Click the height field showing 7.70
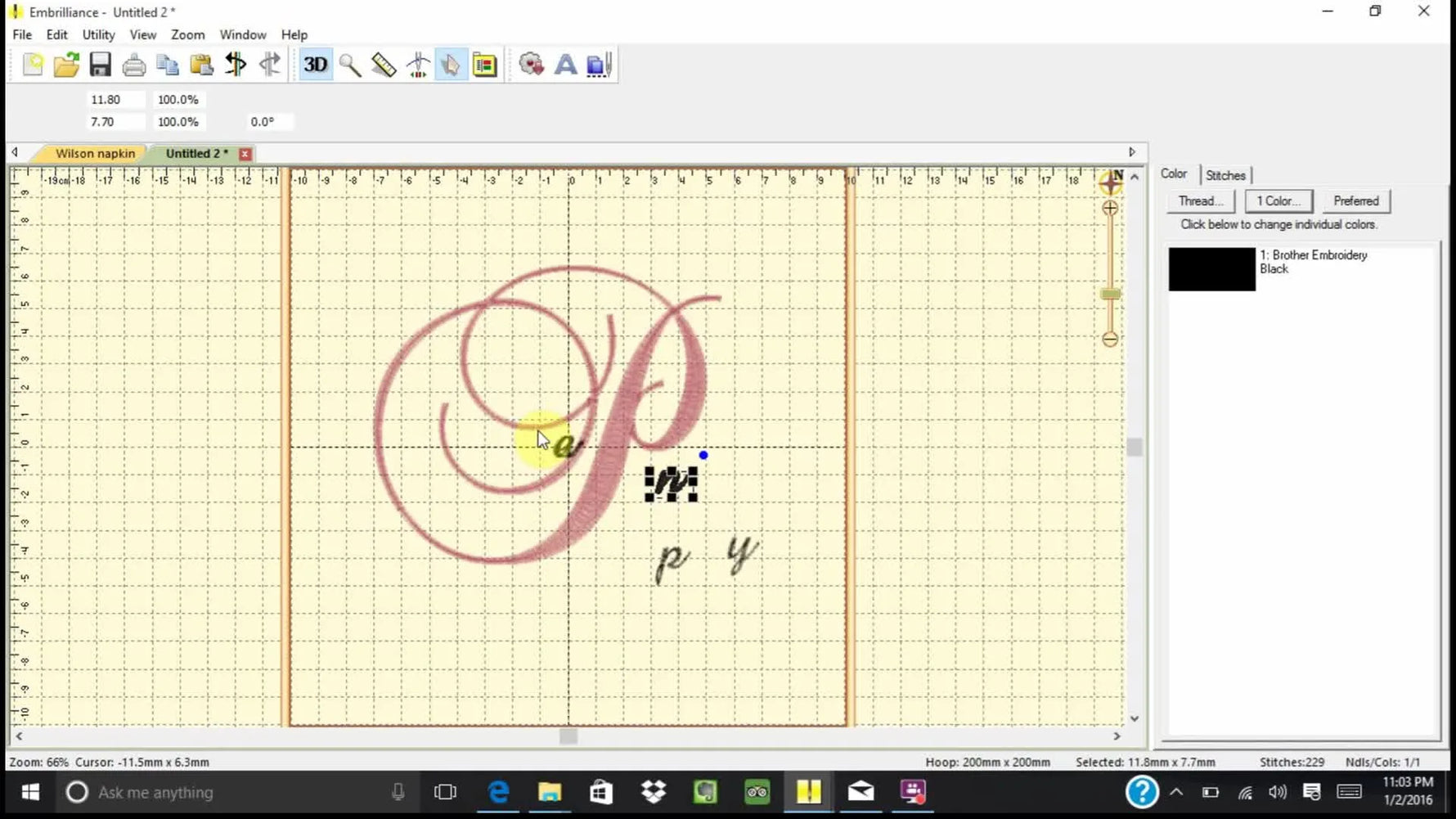This screenshot has height=819, width=1456. pos(115,122)
